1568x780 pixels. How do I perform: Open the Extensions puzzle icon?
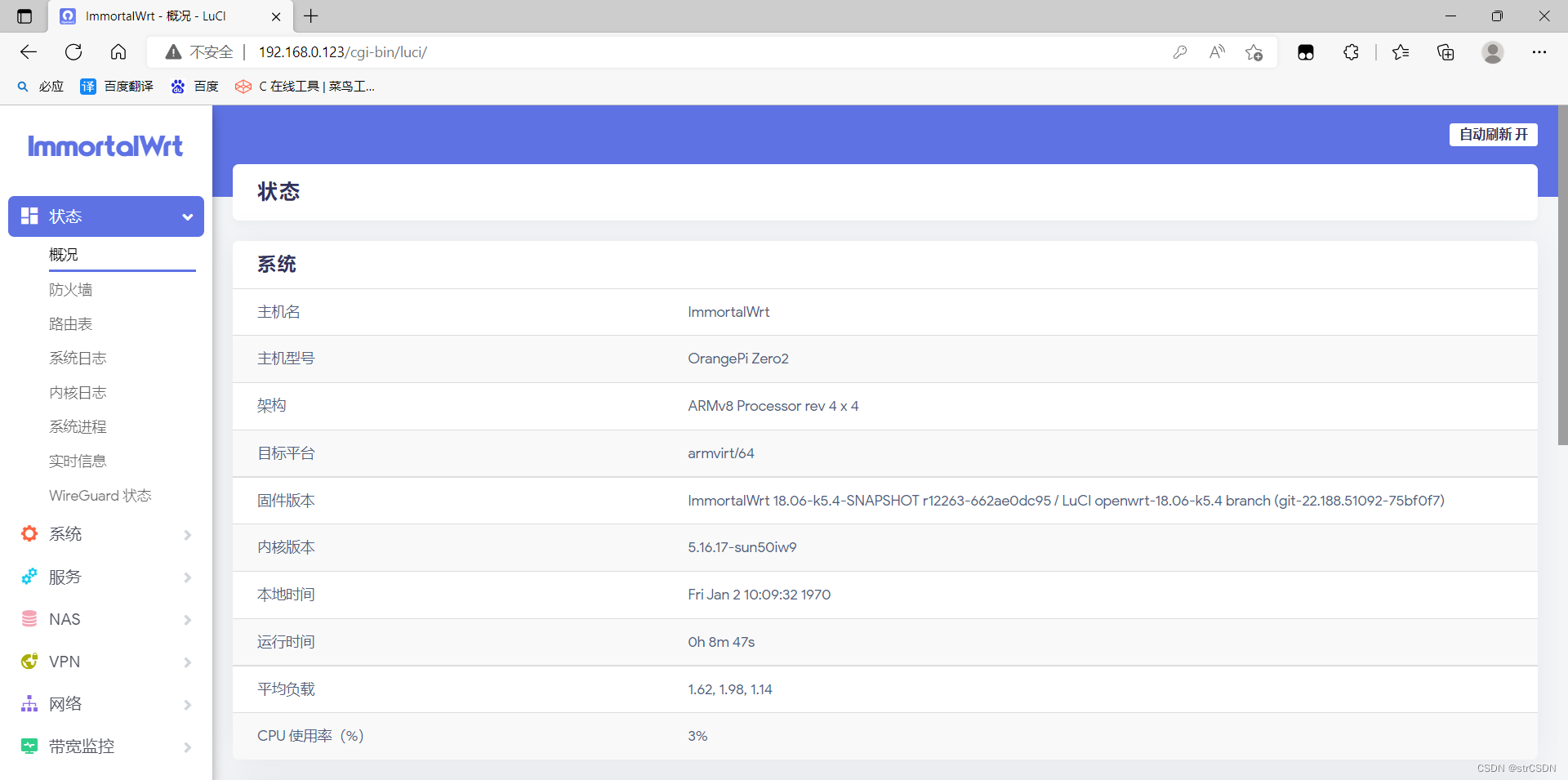click(x=1351, y=52)
